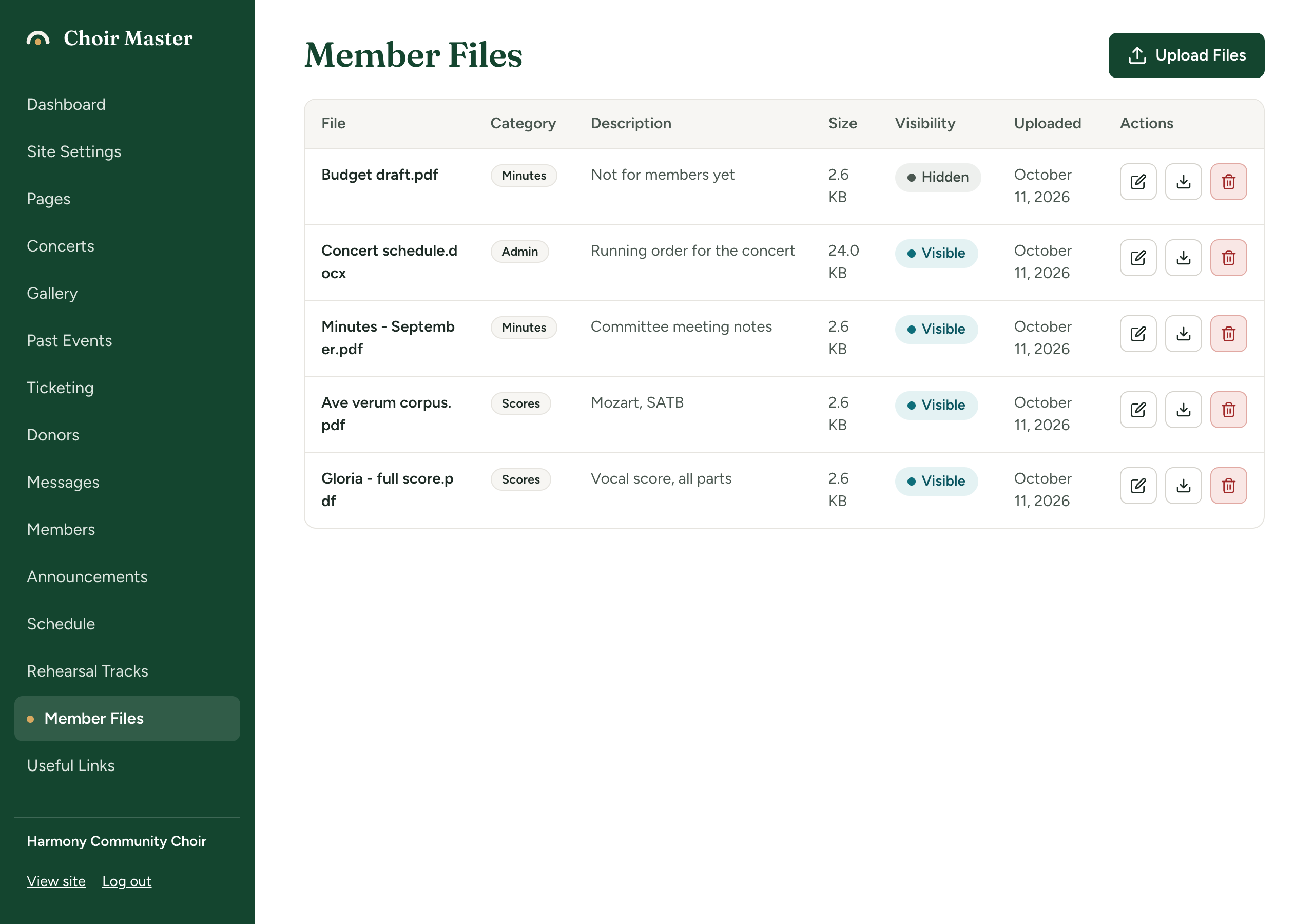Click 'Committee meeting notes' description
This screenshot has height=924, width=1314.
click(681, 327)
